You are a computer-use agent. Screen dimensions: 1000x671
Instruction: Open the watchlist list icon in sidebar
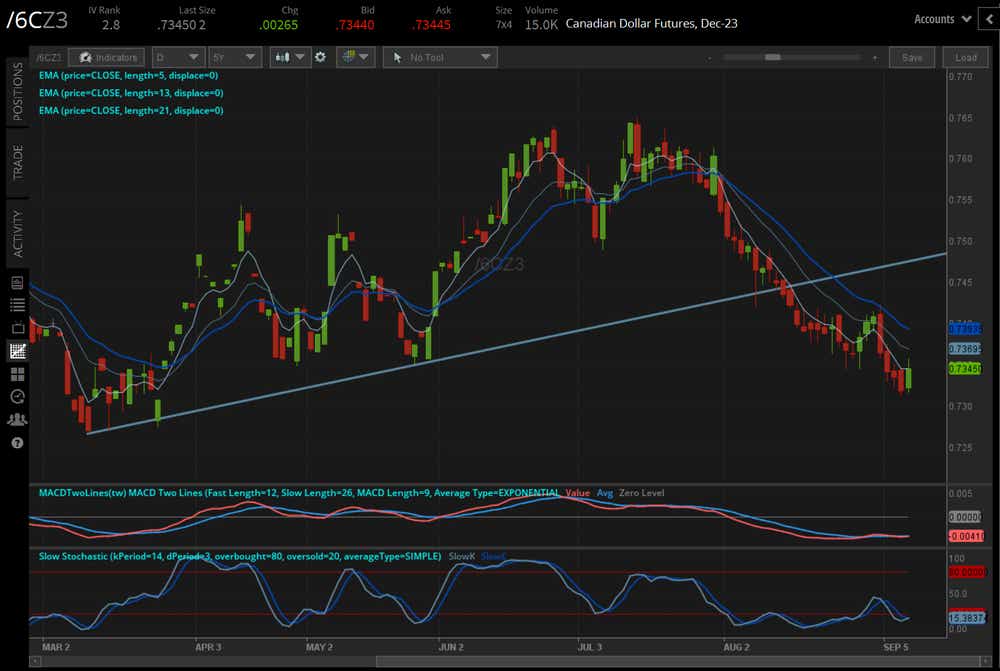[x=17, y=304]
